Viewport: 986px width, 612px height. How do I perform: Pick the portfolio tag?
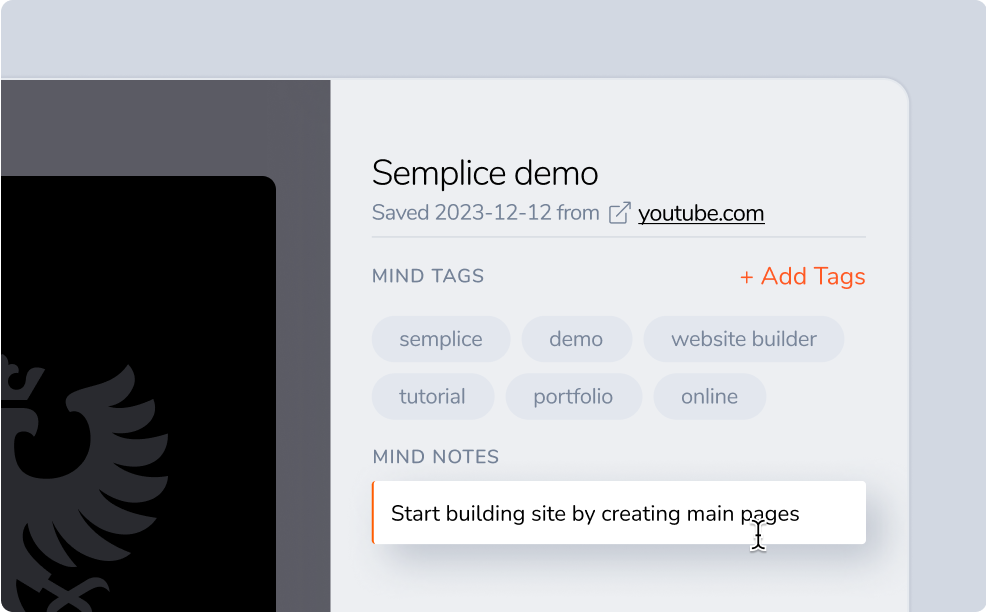[x=573, y=396]
